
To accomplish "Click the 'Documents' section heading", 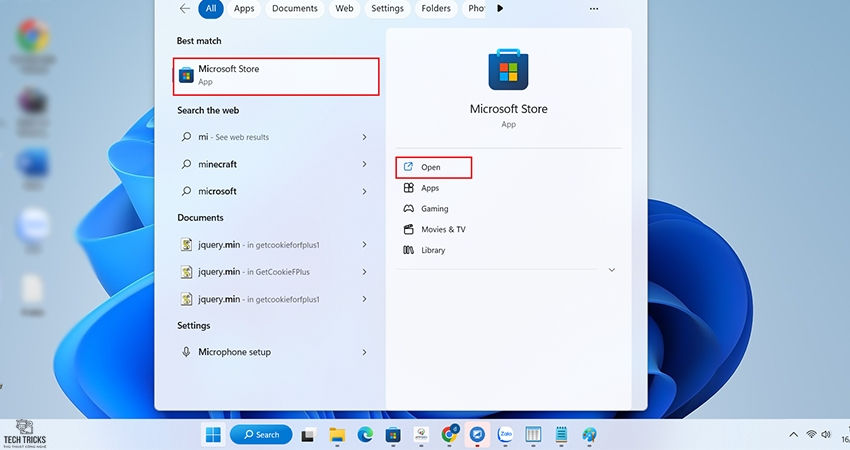I will 200,217.
